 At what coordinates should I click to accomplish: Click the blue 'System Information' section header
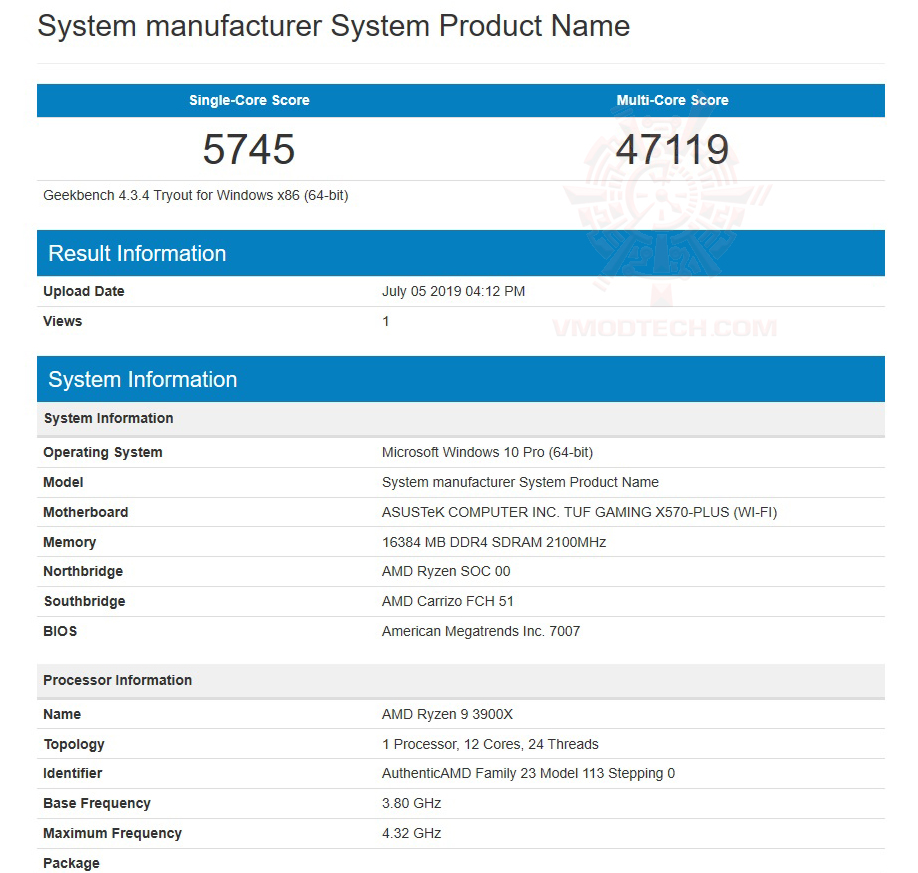461,379
